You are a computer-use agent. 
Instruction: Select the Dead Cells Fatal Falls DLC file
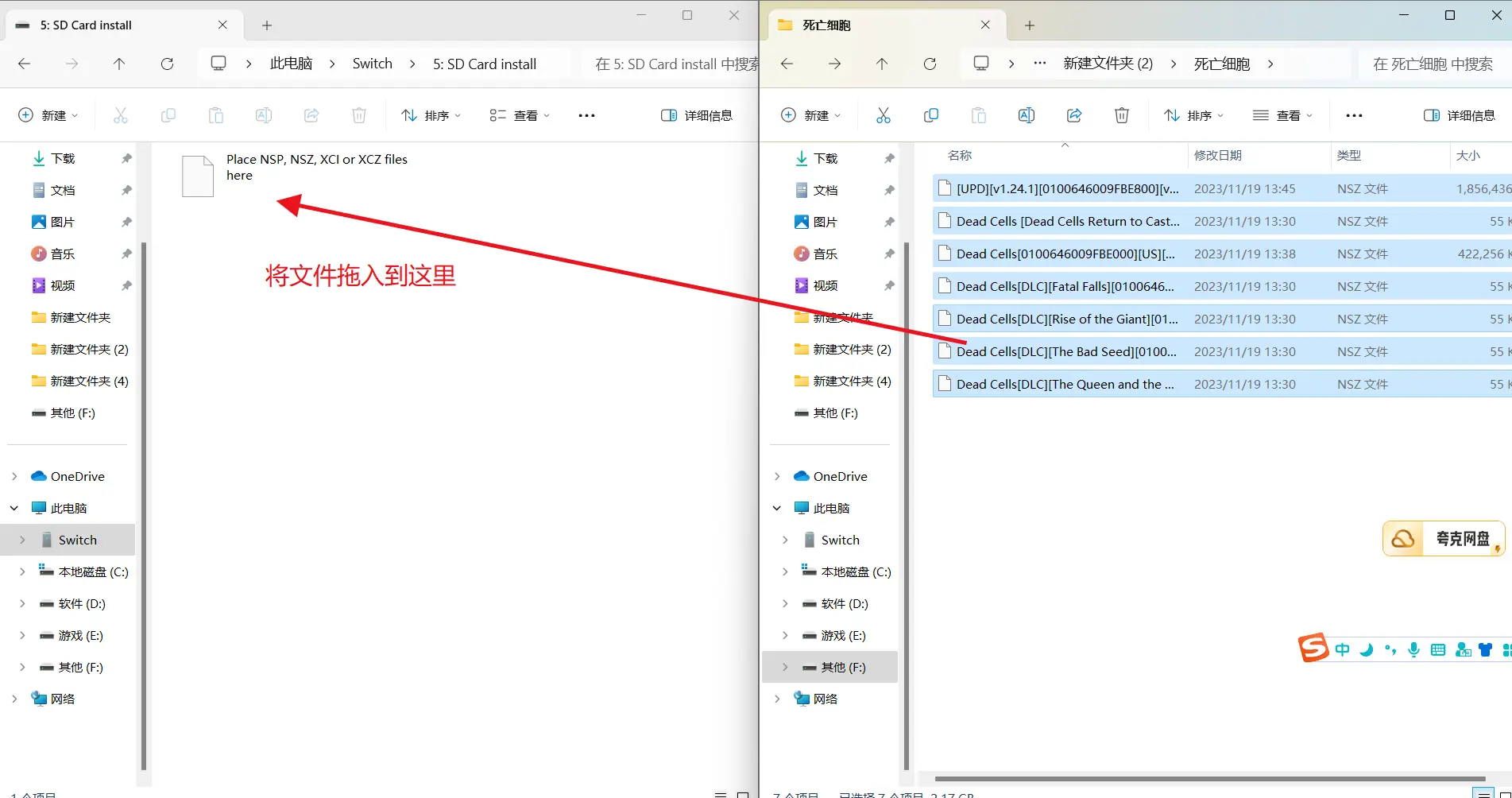pyautogui.click(x=1065, y=286)
